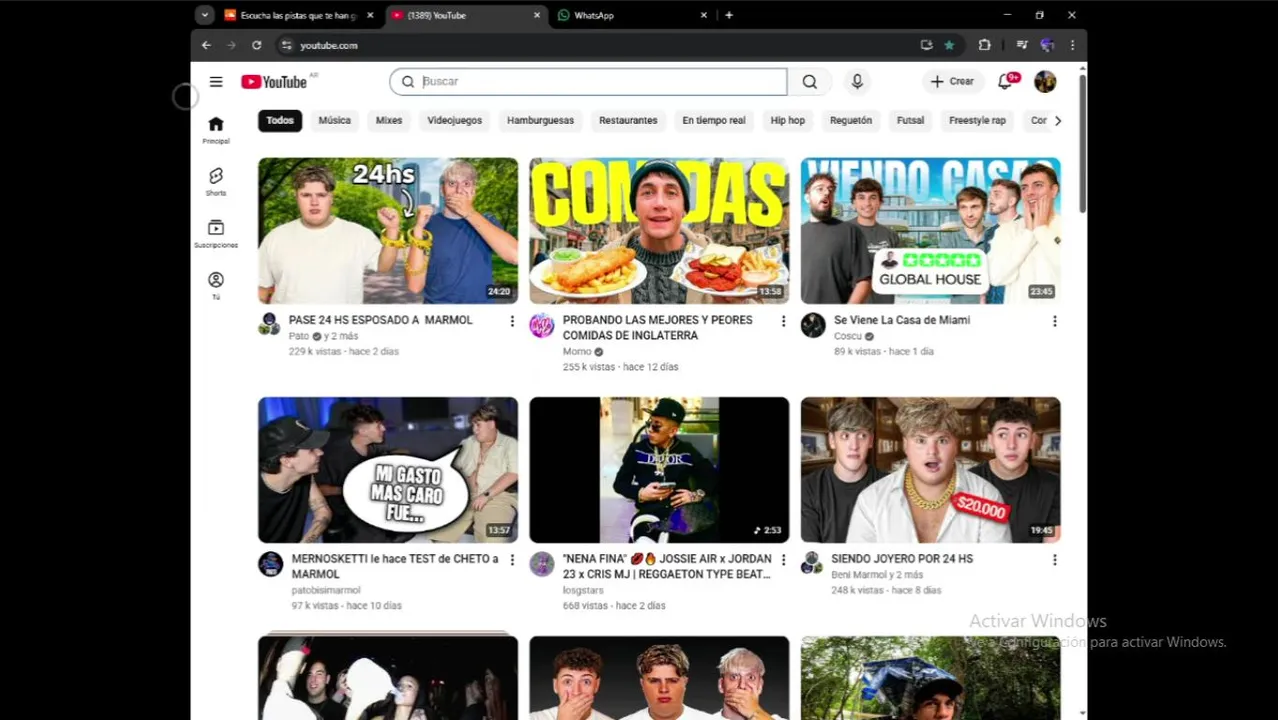Click losgstars channel avatar
This screenshot has height=720, width=1278.
coord(541,563)
